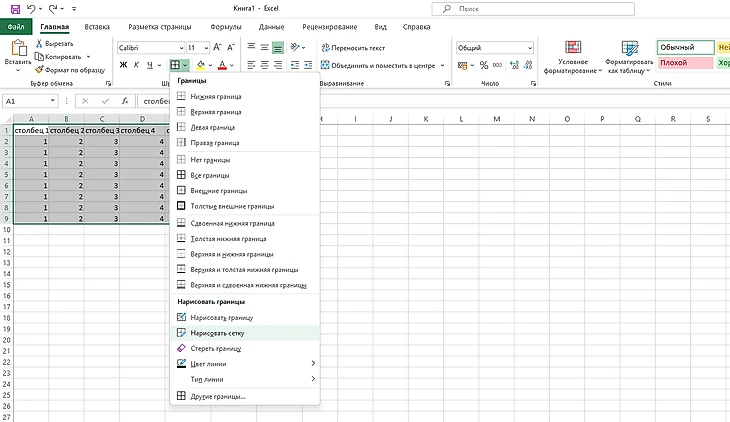The height and width of the screenshot is (422, 730).
Task: Toggle Wrap Text (Переносить текст)
Action: click(x=353, y=47)
